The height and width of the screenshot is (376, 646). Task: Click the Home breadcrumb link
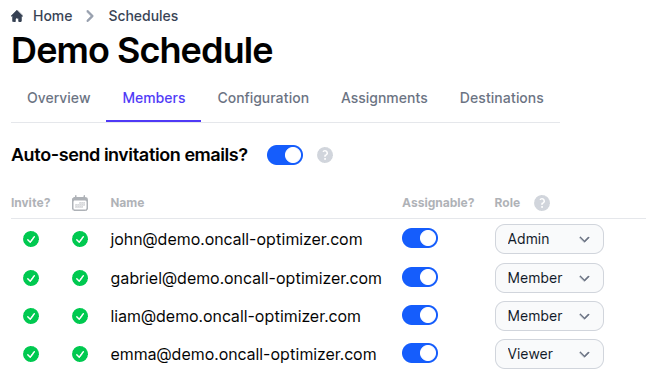tap(53, 16)
